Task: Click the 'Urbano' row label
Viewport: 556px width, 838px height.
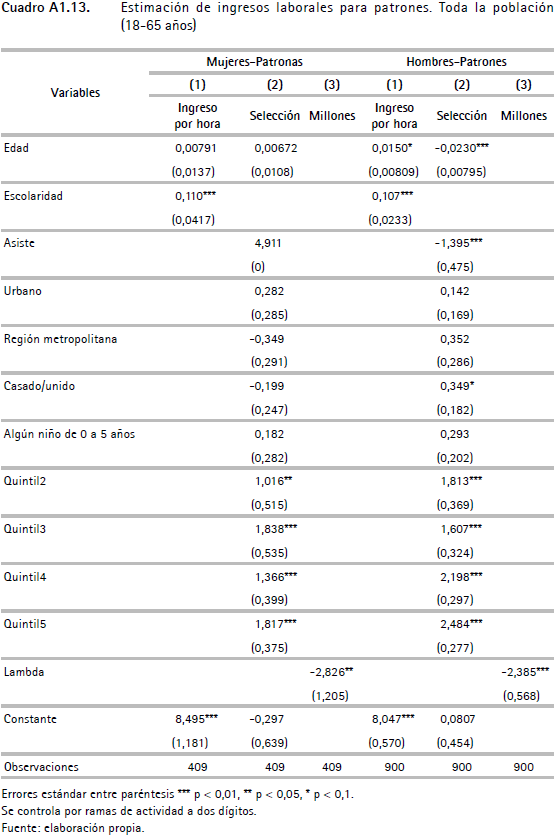Action: 22,291
